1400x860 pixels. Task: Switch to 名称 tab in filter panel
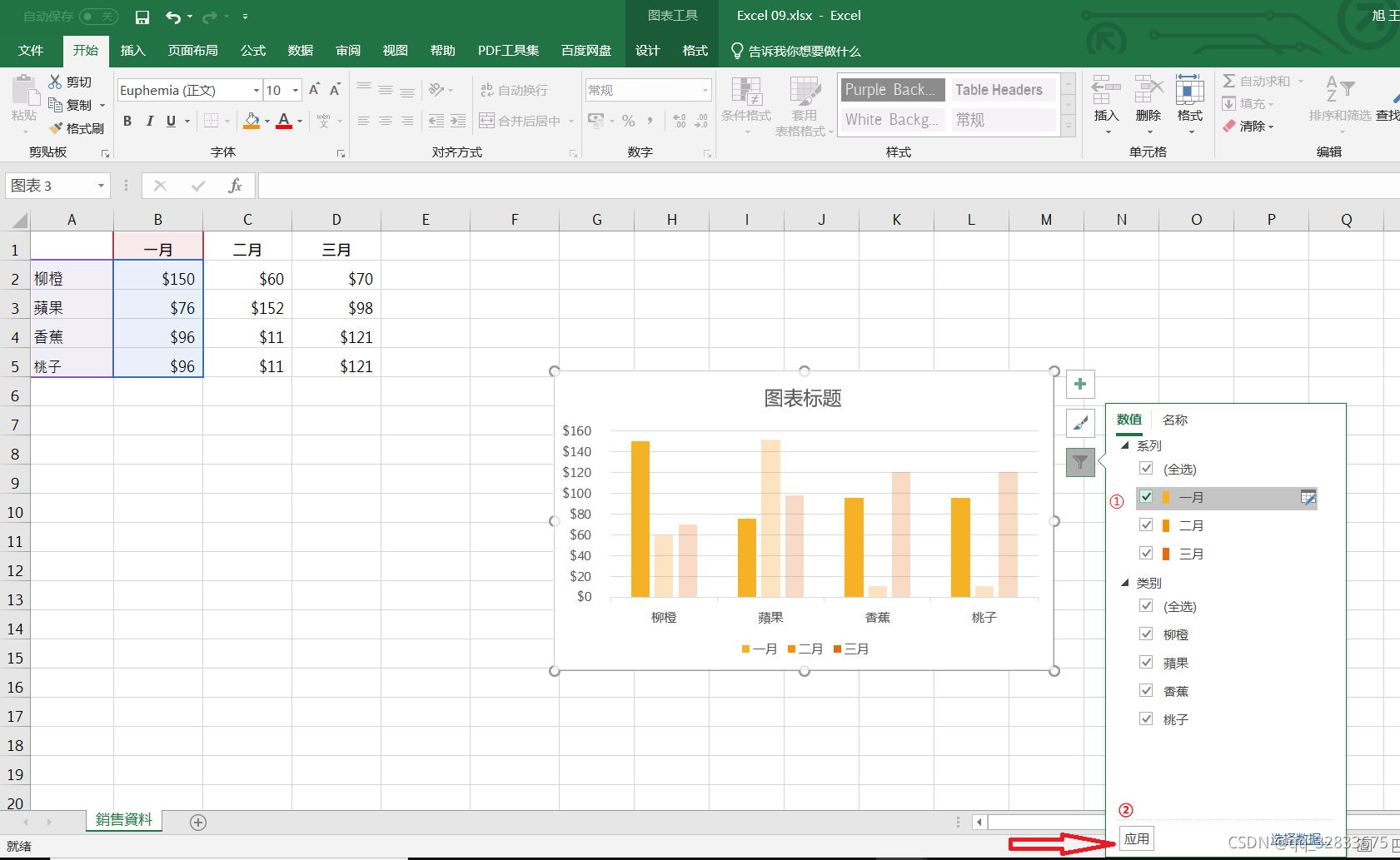pos(1175,420)
